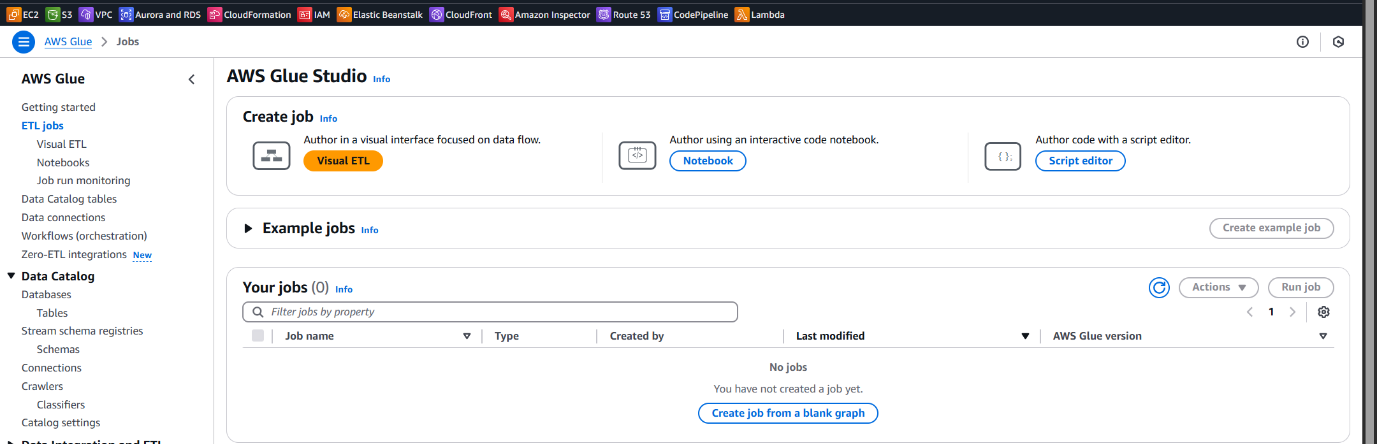Open Info link beside Example jobs
The width and height of the screenshot is (1377, 444).
[370, 230]
